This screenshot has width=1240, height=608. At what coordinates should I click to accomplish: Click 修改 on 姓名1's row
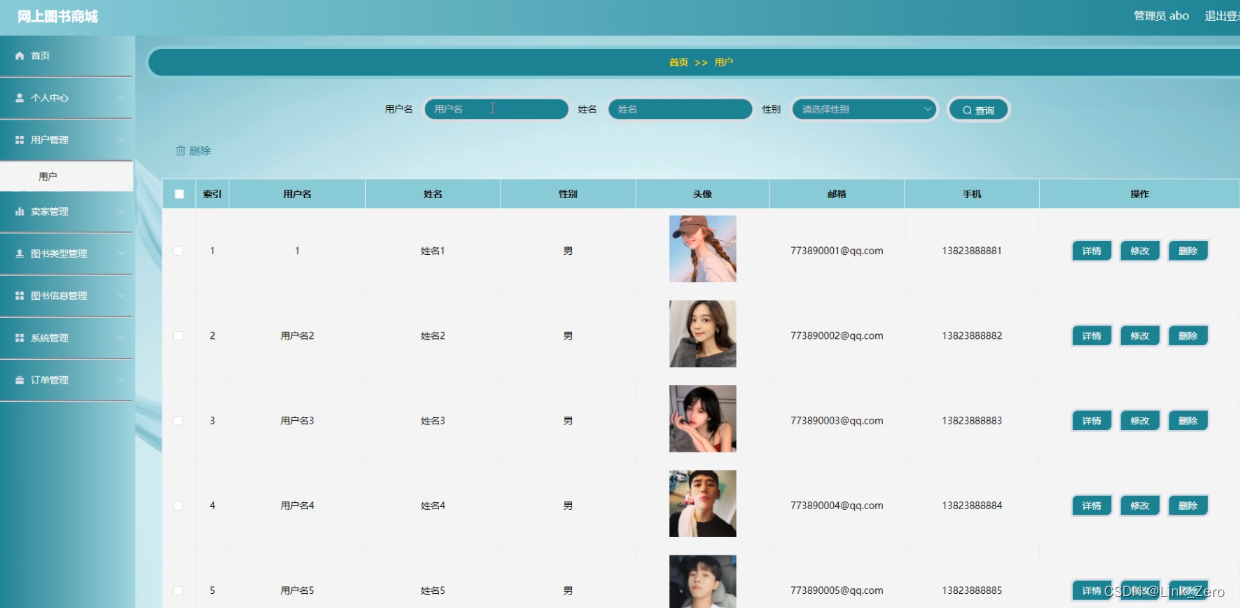(x=1139, y=250)
